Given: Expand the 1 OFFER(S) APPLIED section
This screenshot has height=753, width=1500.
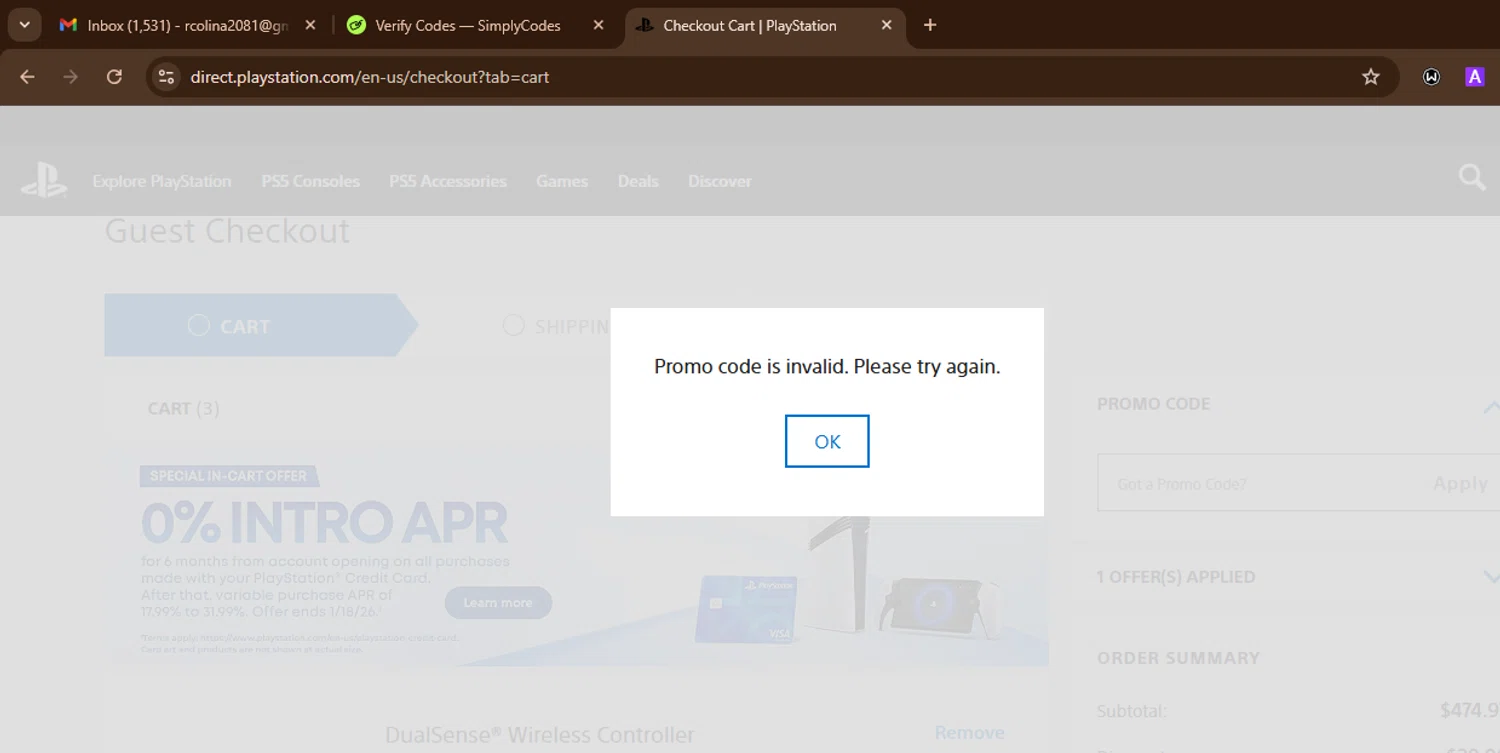Looking at the screenshot, I should coord(1490,577).
